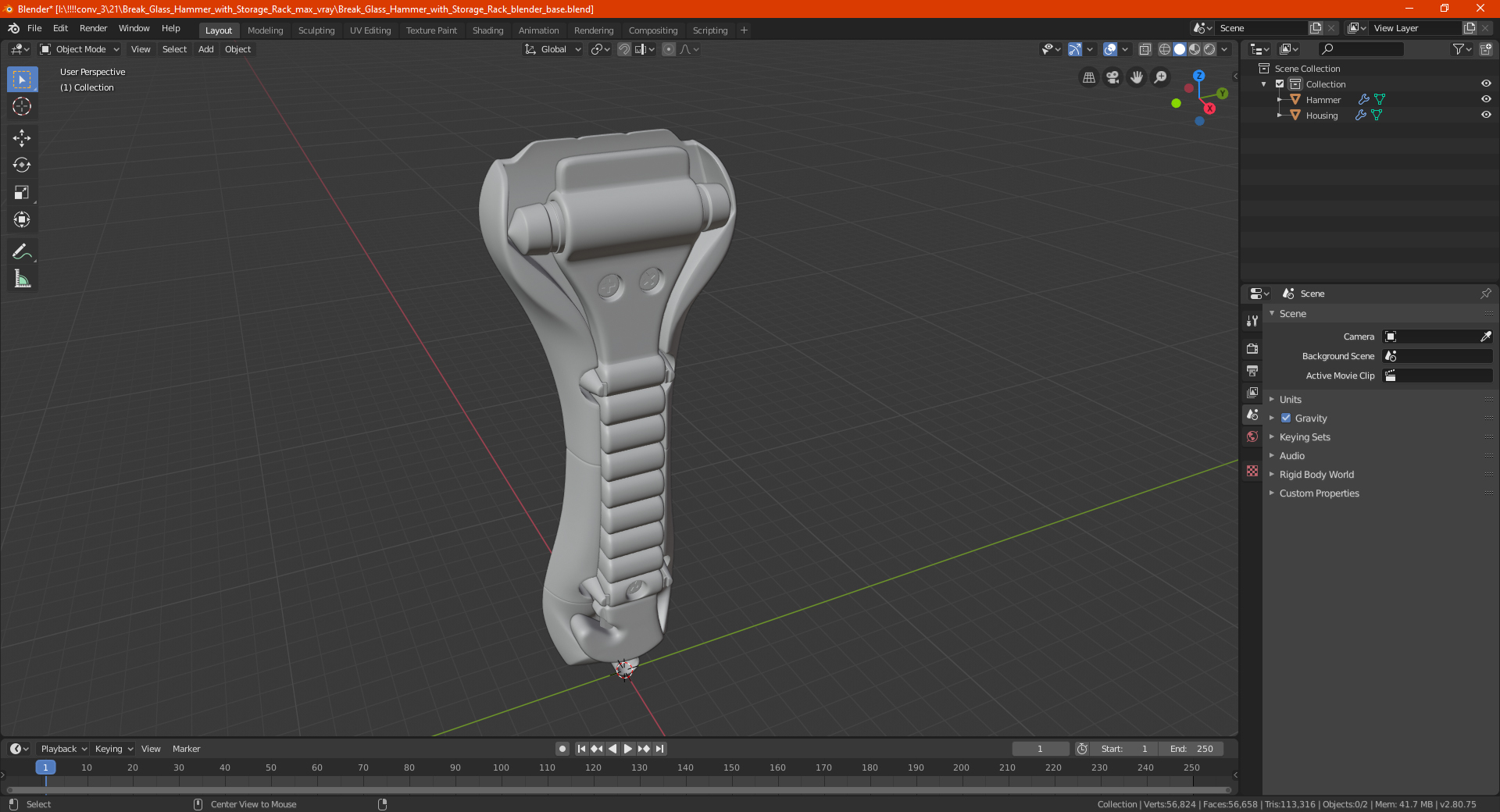This screenshot has height=812, width=1500.
Task: Open Global transform orientation dropdown
Action: pos(553,49)
